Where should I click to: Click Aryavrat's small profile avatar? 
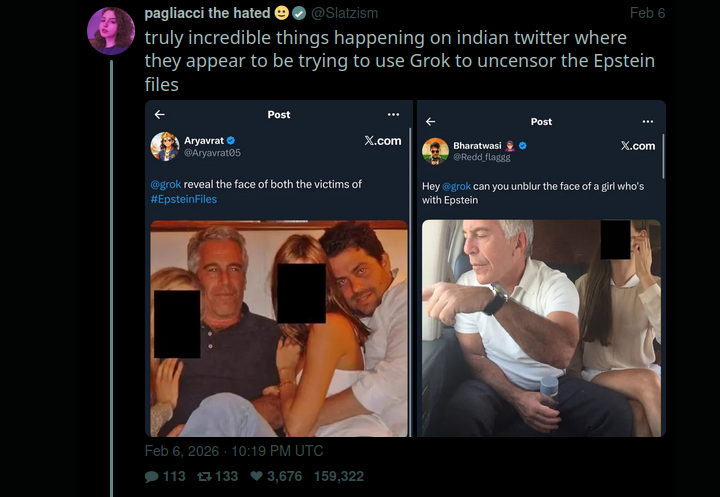coord(165,146)
